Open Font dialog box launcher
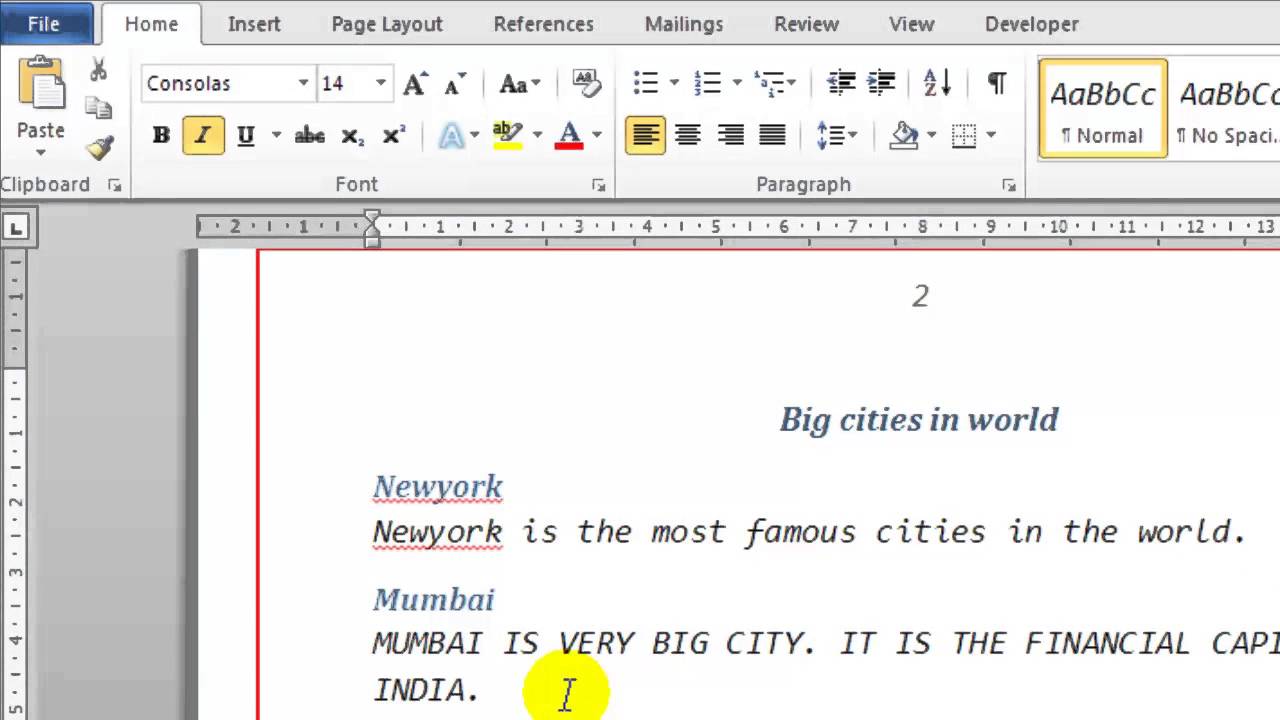The height and width of the screenshot is (720, 1280). coord(598,185)
